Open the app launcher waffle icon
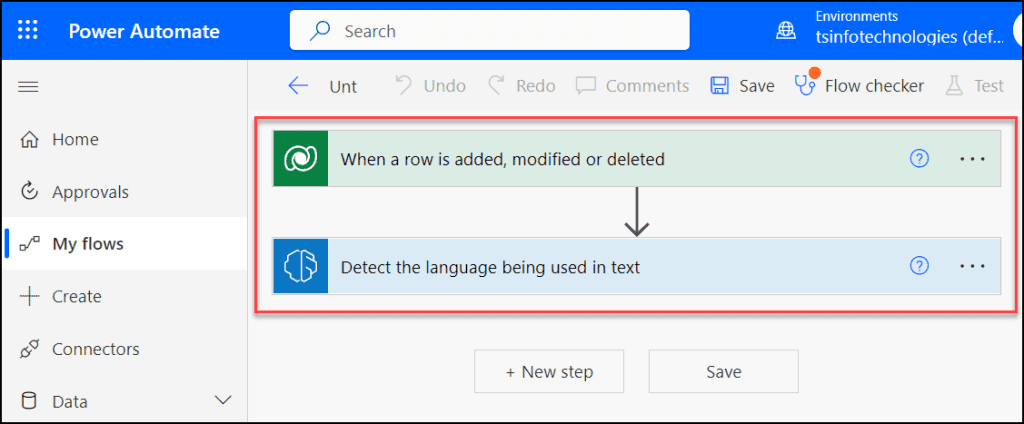Viewport: 1024px width, 424px height. [x=28, y=31]
